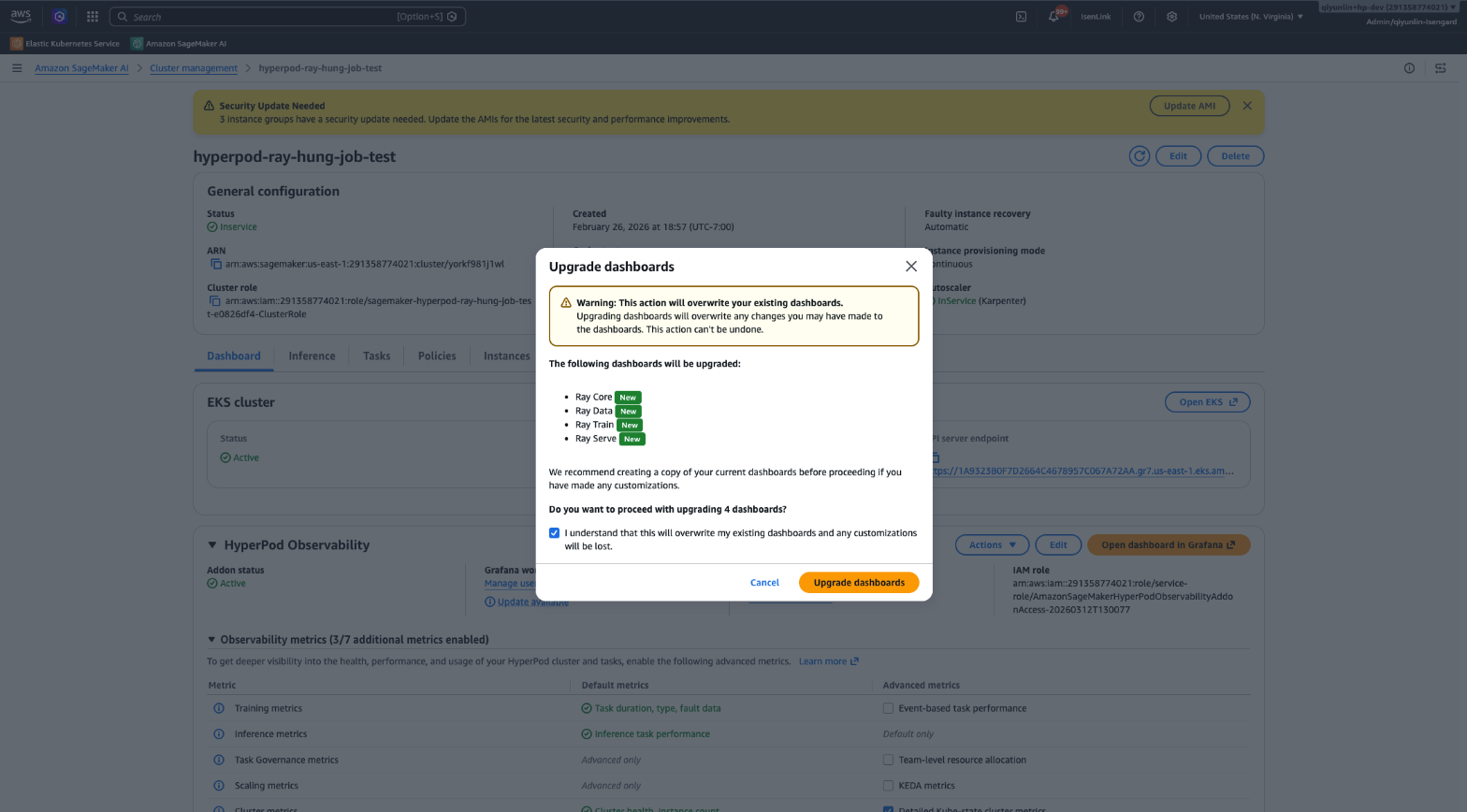Collapse the HyperPod Observability section
The image size is (1467, 812).
point(212,544)
